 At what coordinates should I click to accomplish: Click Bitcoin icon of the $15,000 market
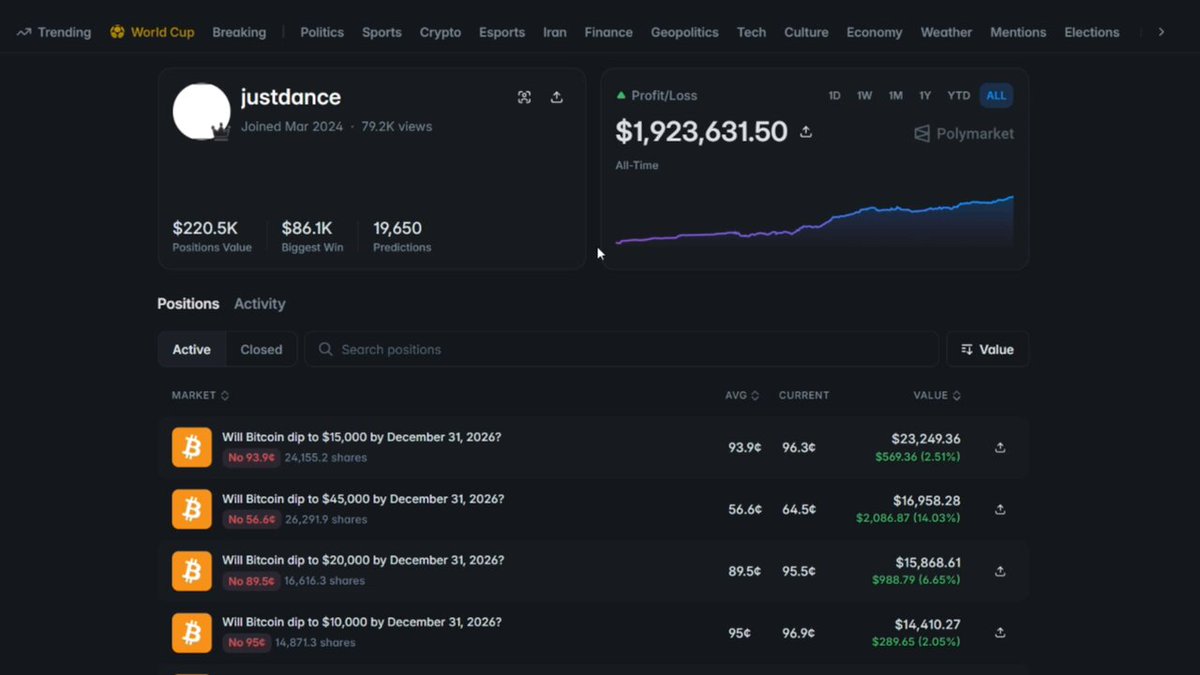tap(192, 448)
